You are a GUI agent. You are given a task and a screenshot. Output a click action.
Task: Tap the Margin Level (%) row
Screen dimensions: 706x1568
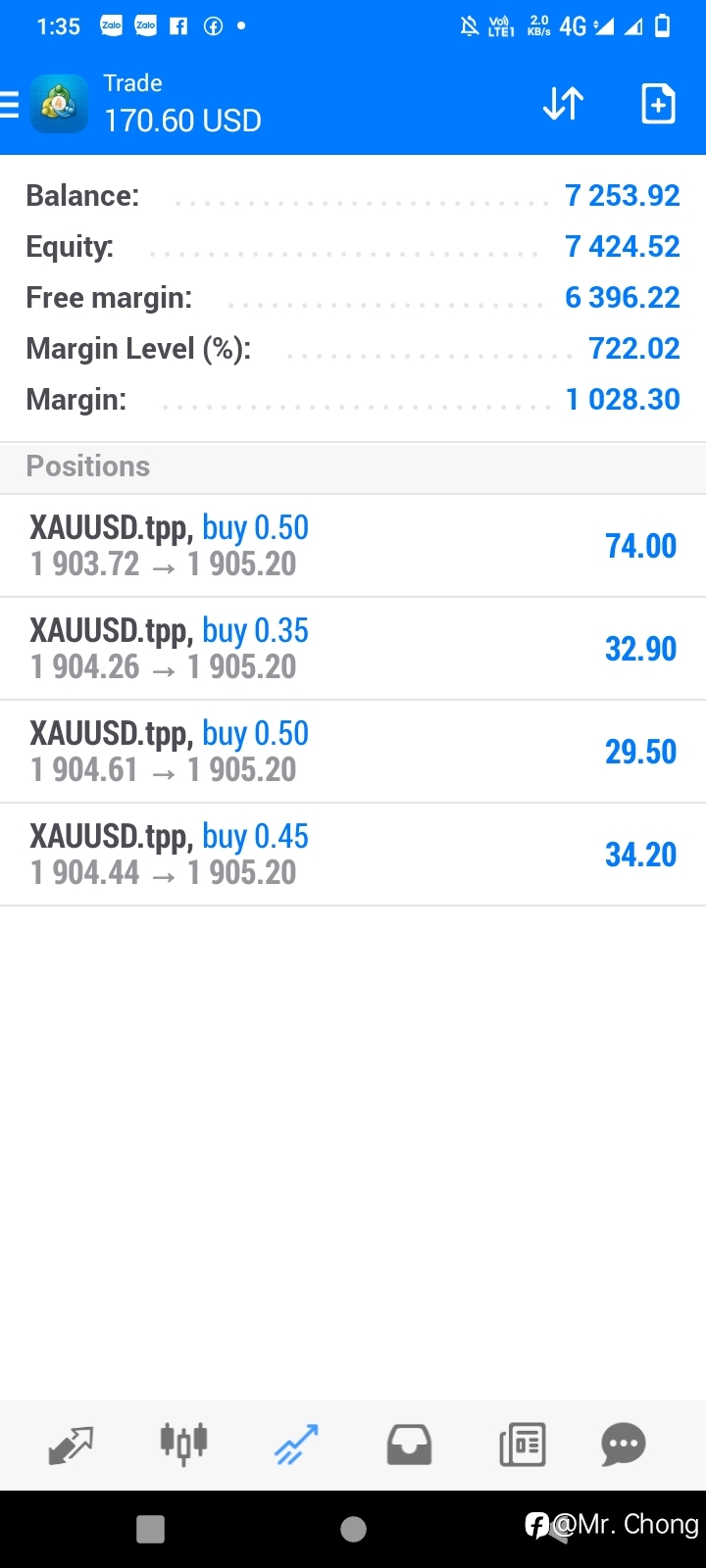coord(353,348)
